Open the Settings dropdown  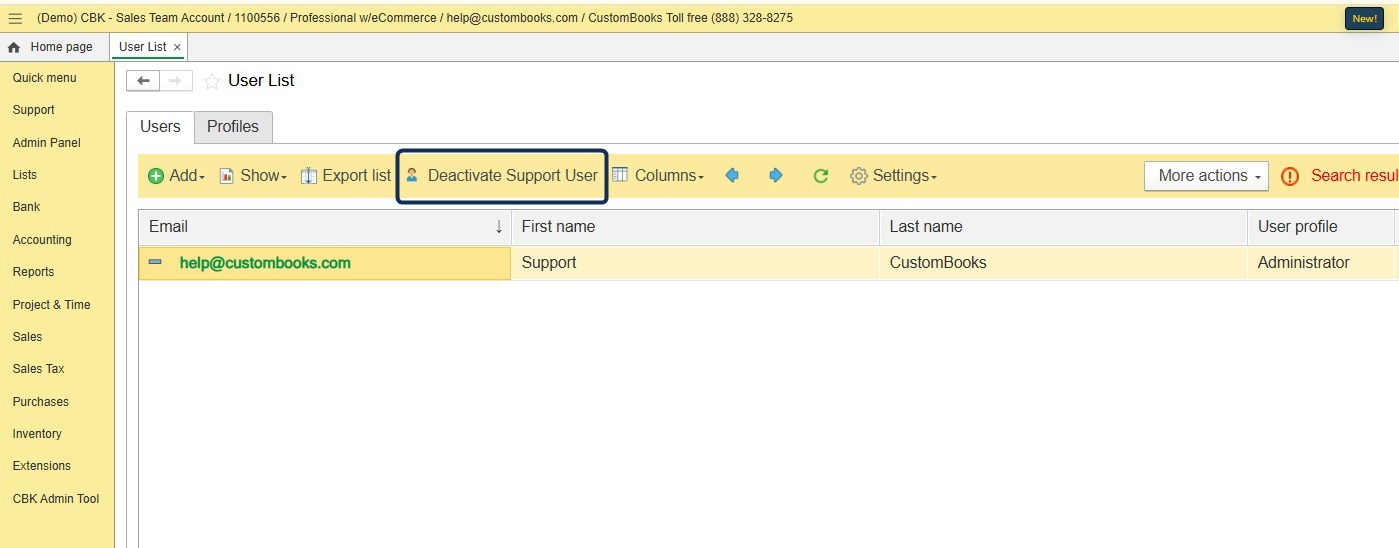(x=893, y=176)
